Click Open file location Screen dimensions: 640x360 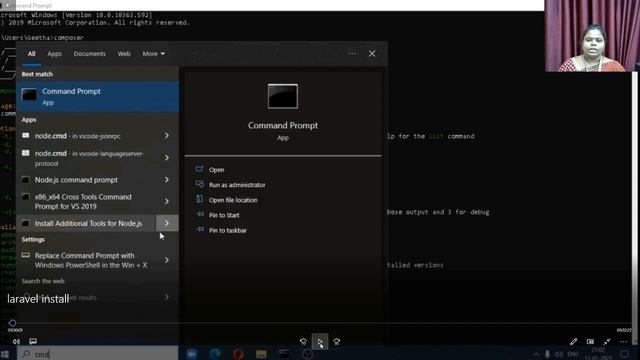tap(233, 200)
